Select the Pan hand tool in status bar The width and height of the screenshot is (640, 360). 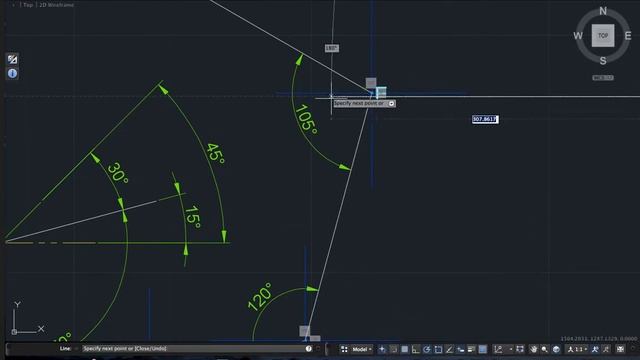pos(533,349)
